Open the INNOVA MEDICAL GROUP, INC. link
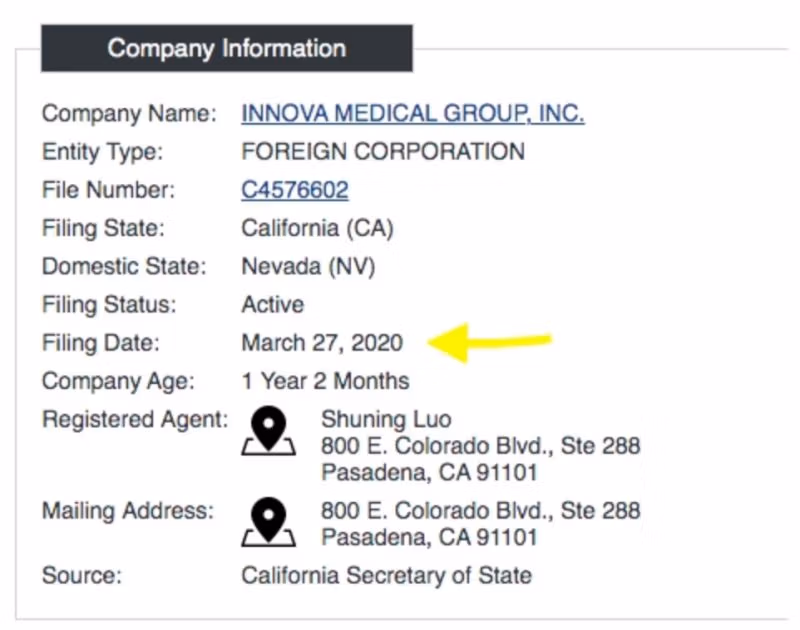 point(412,114)
